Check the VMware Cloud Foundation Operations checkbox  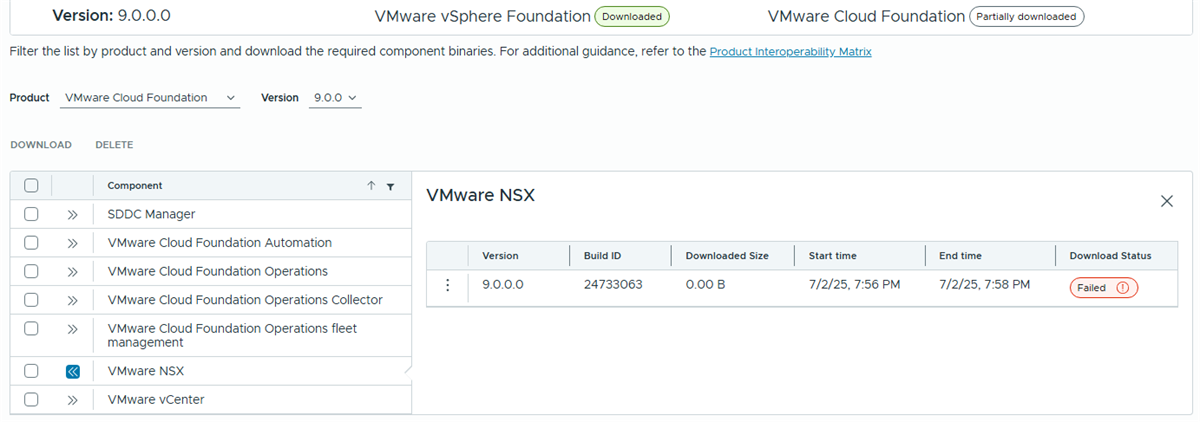(x=31, y=271)
